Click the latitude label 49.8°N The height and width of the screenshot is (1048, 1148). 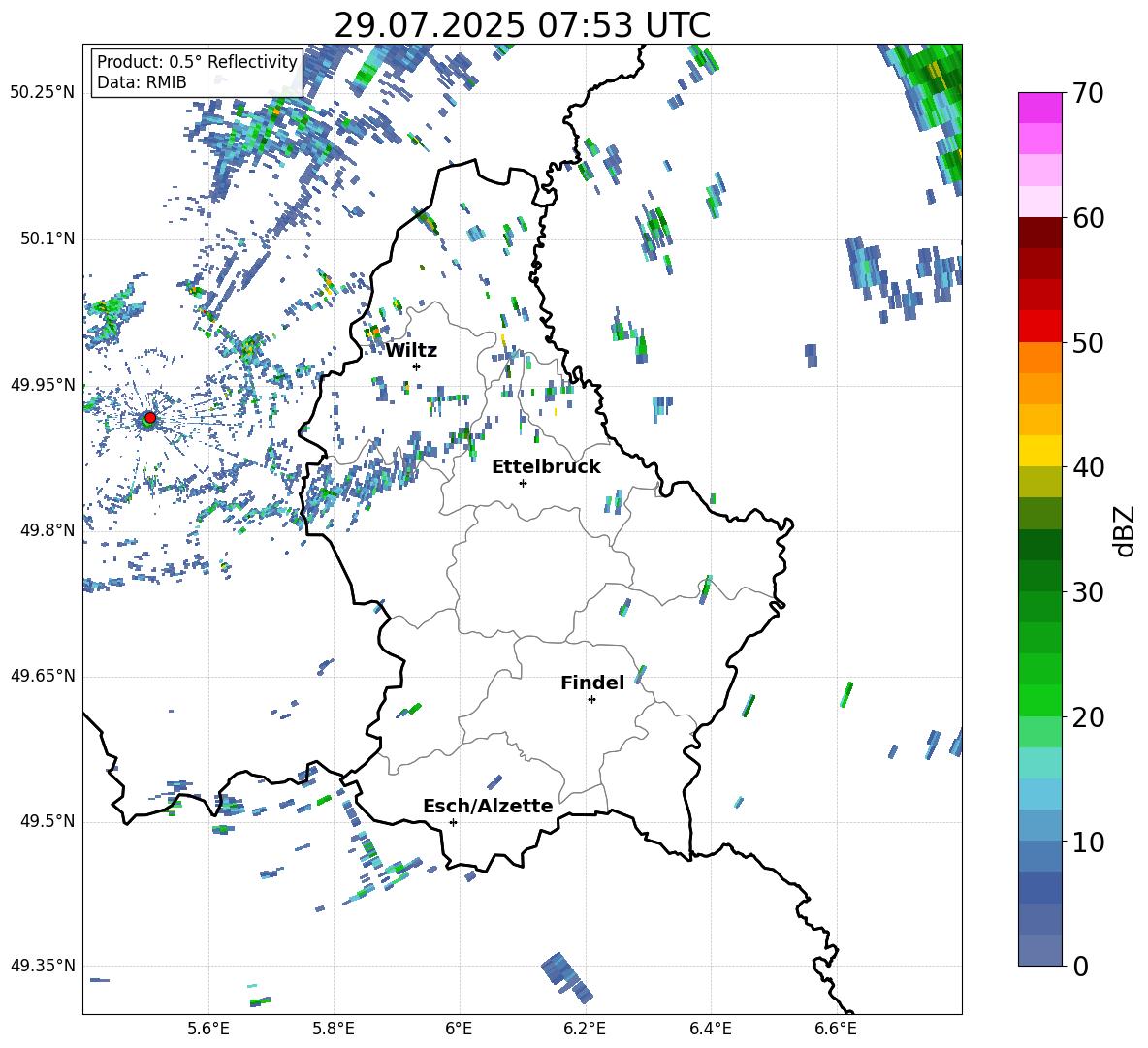(48, 530)
